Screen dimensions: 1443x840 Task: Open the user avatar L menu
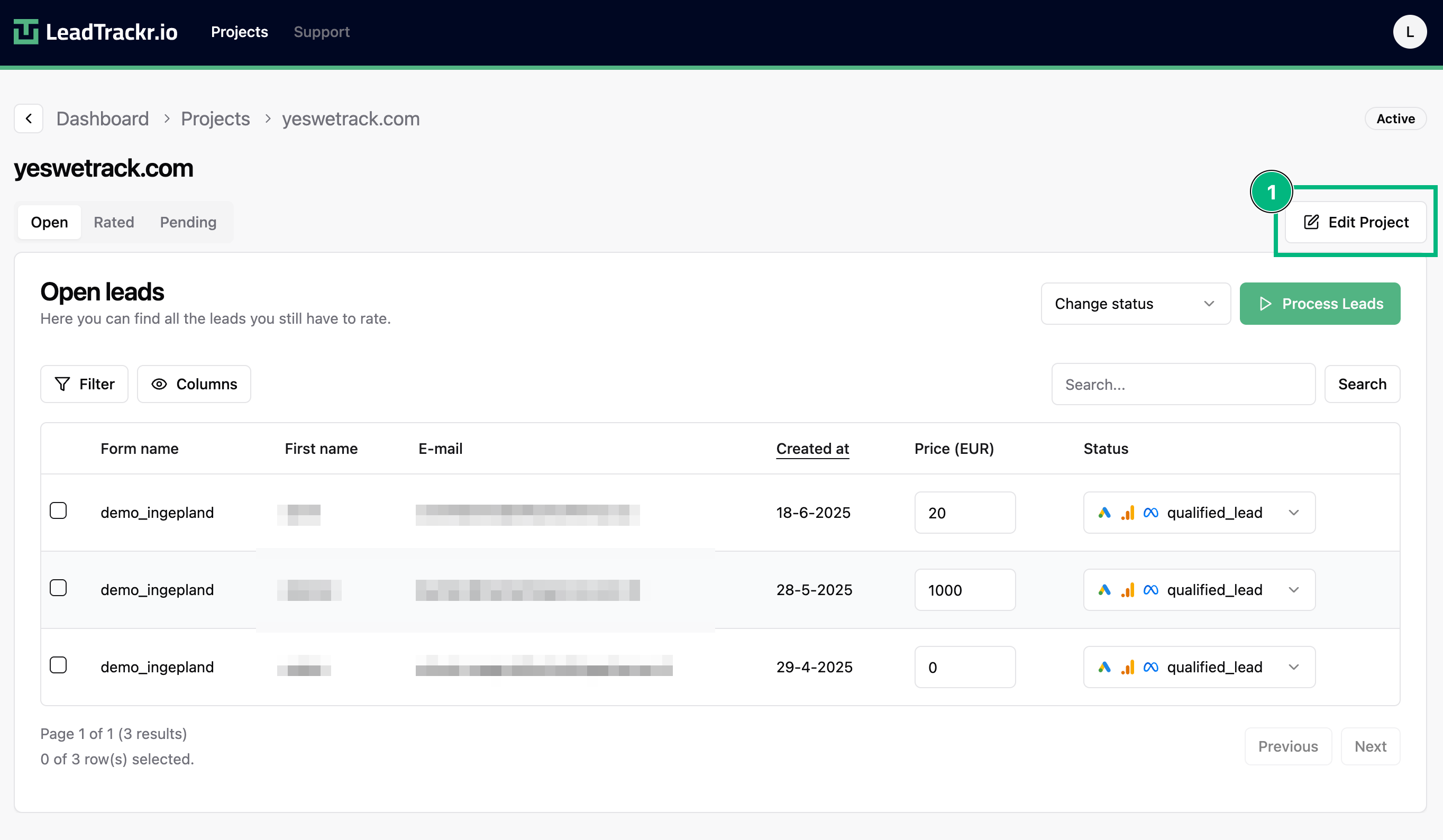click(x=1409, y=32)
